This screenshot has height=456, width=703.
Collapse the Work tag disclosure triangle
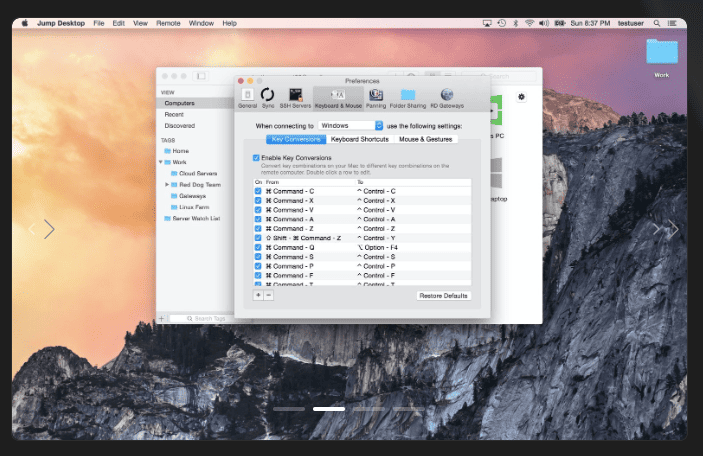161,162
